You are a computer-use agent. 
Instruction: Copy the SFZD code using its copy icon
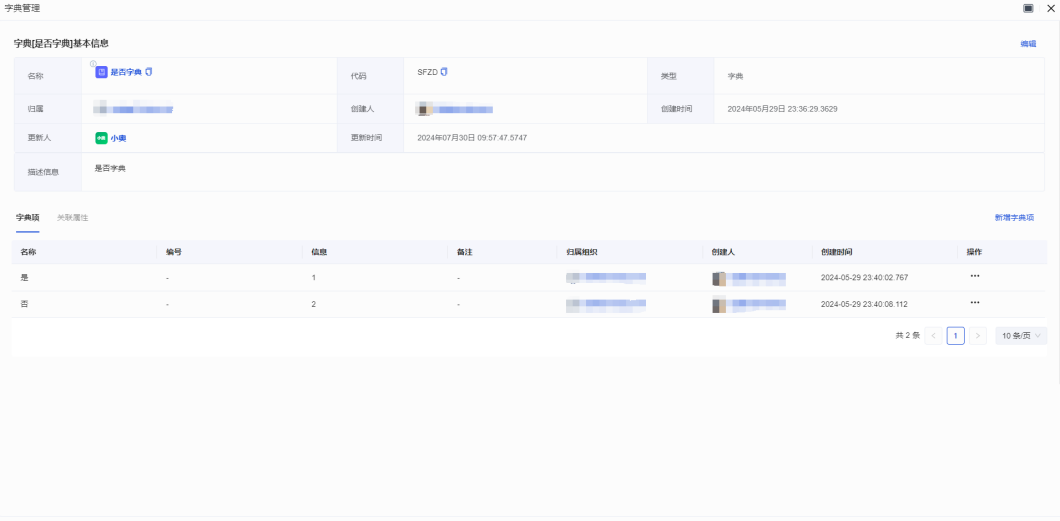pos(444,72)
